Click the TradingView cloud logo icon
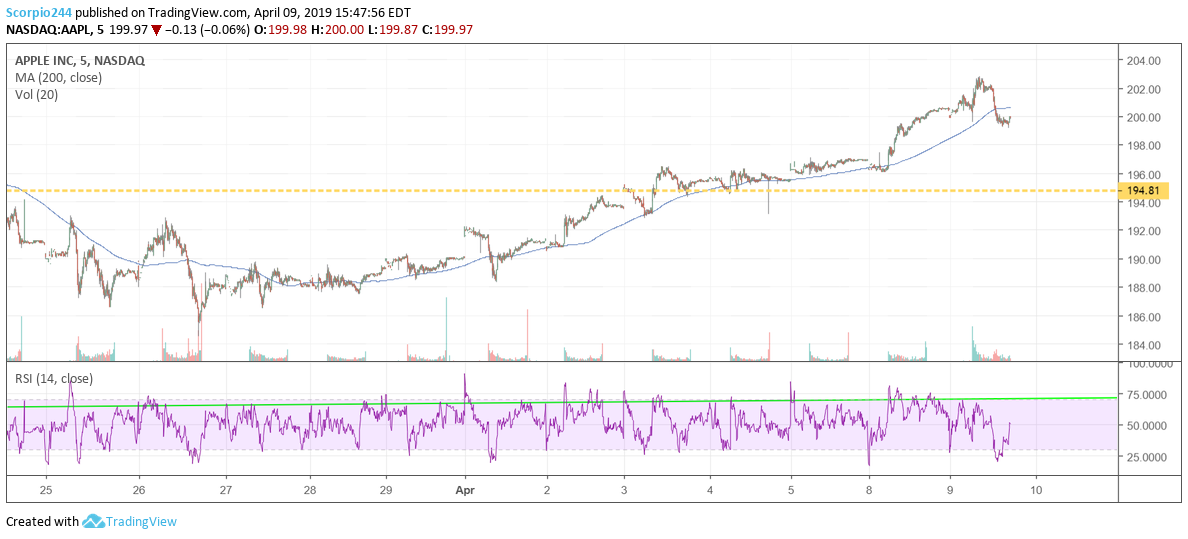The width and height of the screenshot is (1188, 539). click(x=92, y=522)
